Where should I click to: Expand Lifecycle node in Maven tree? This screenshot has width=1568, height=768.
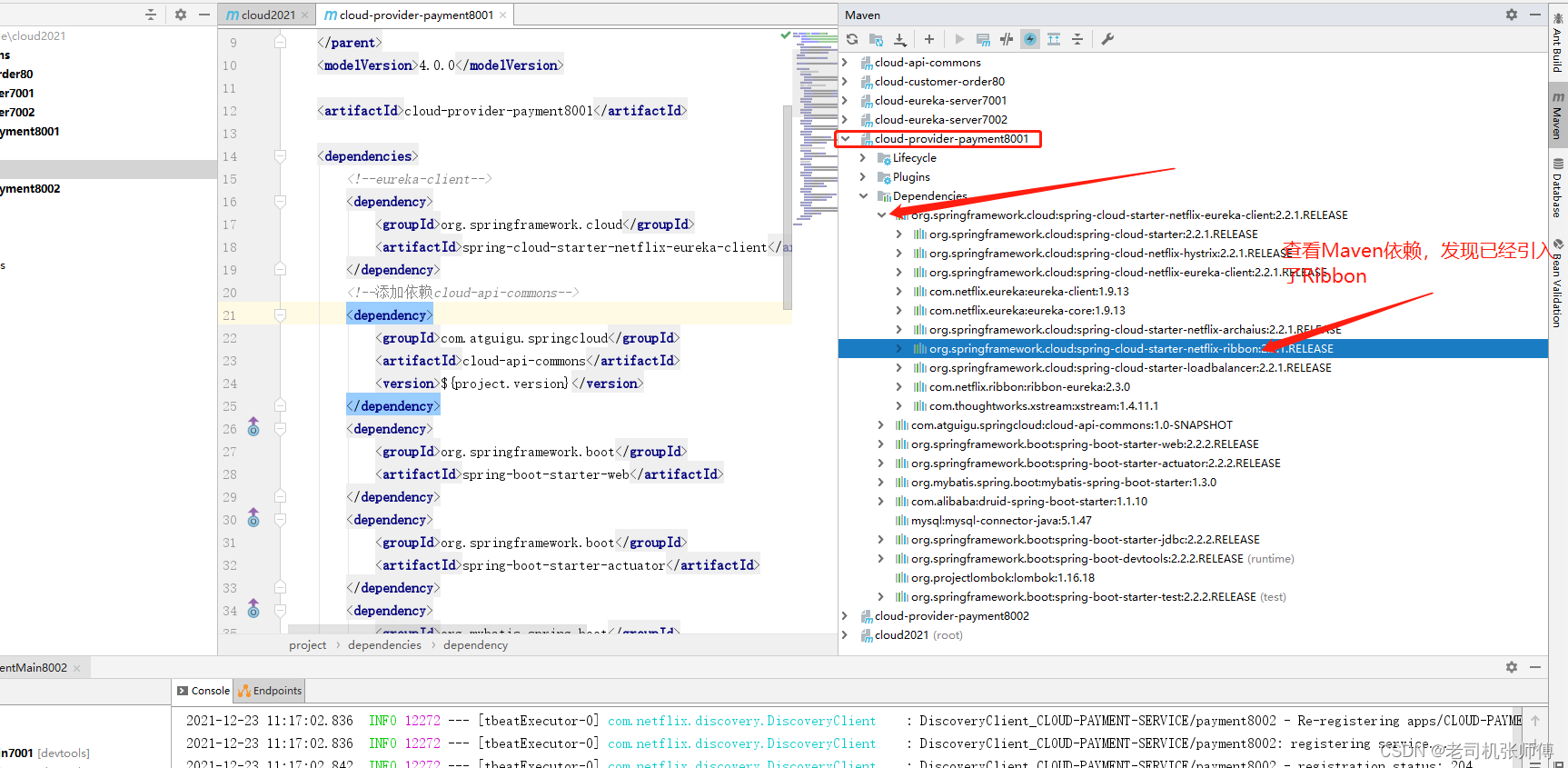pos(863,158)
